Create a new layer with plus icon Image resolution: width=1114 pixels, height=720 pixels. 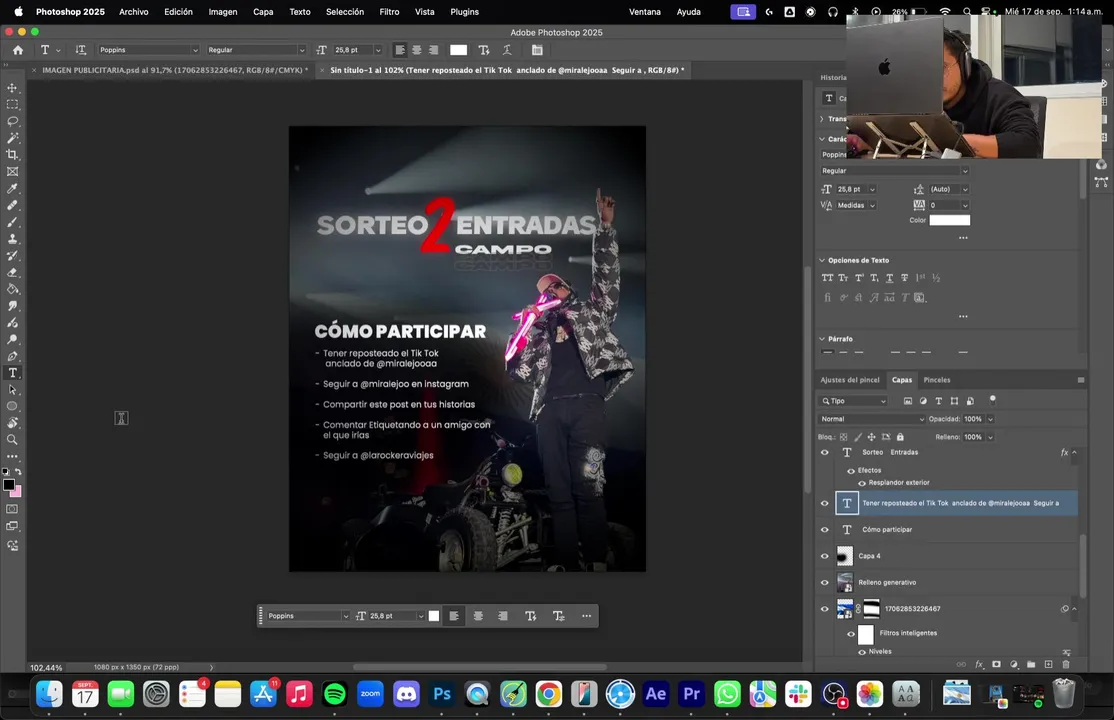1048,665
